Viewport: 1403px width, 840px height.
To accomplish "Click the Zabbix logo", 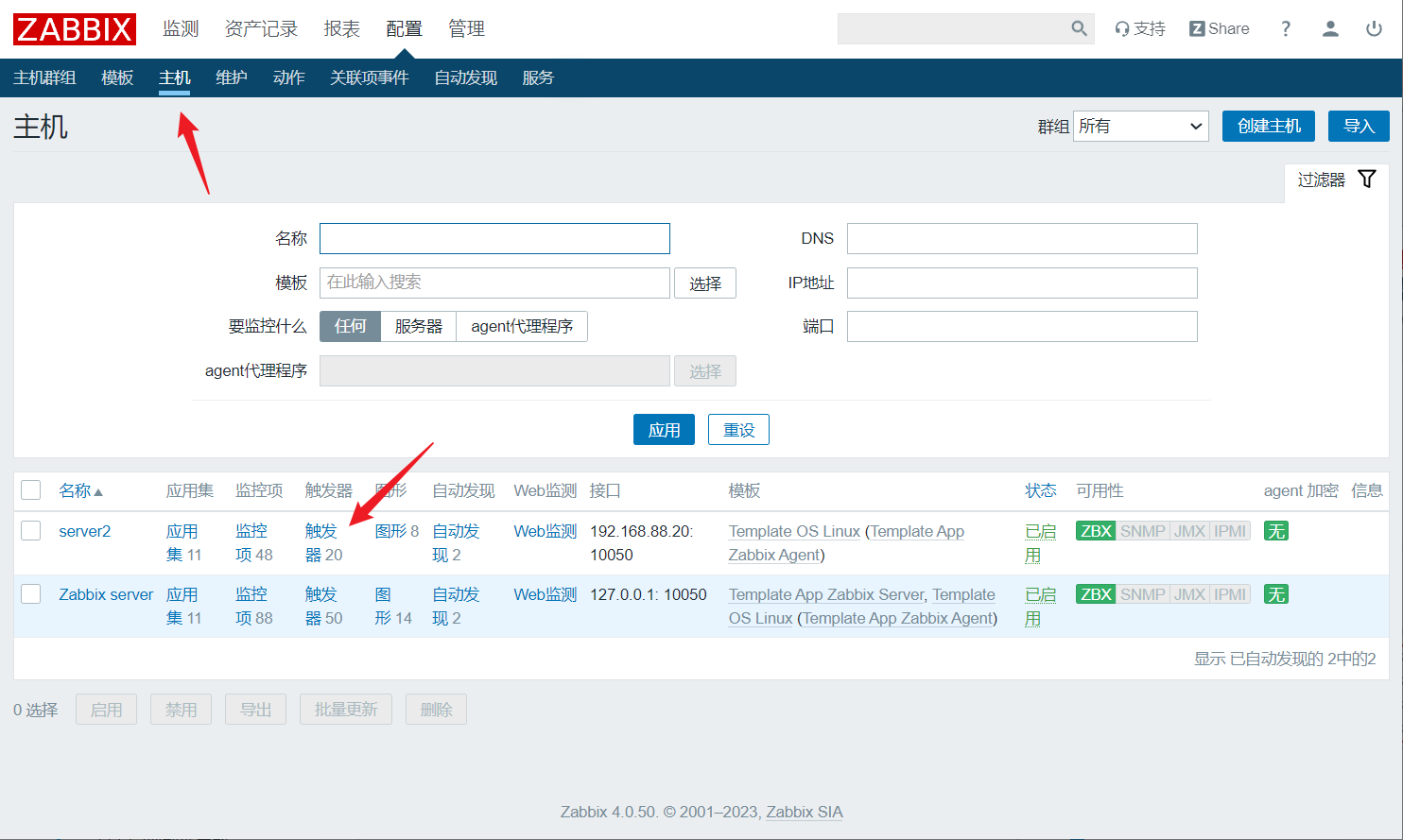I will (x=75, y=29).
